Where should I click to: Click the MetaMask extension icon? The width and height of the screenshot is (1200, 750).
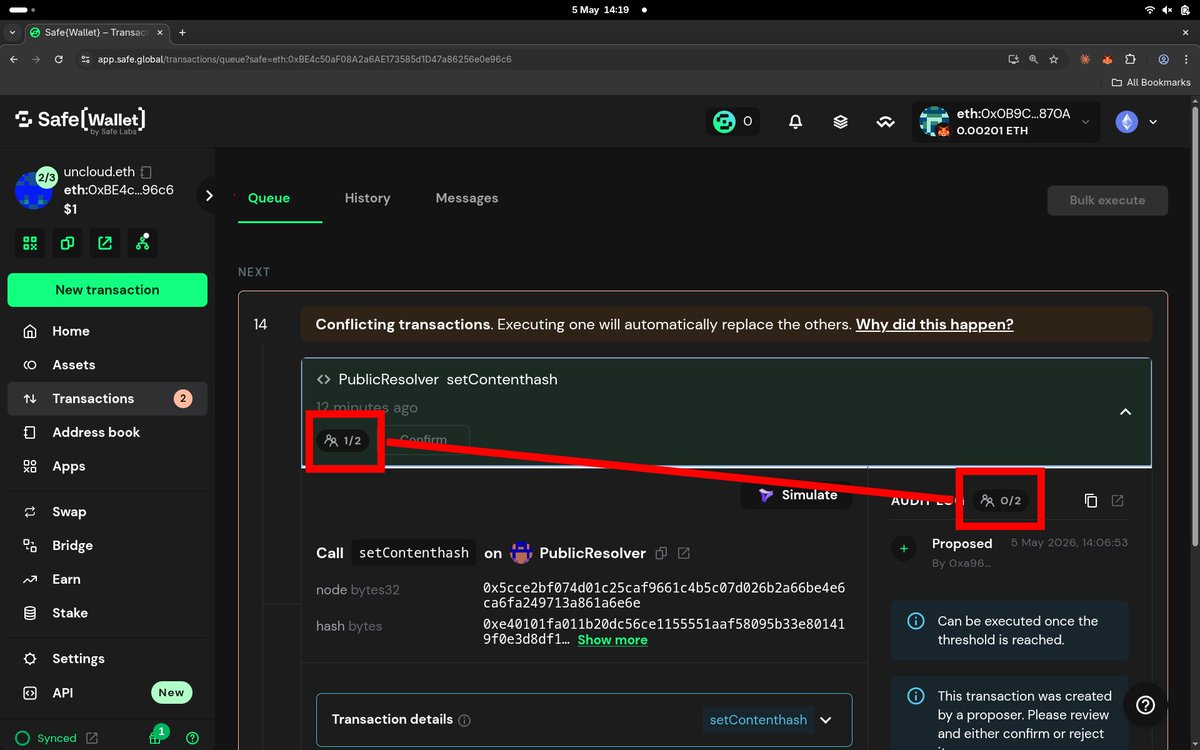pos(1108,59)
